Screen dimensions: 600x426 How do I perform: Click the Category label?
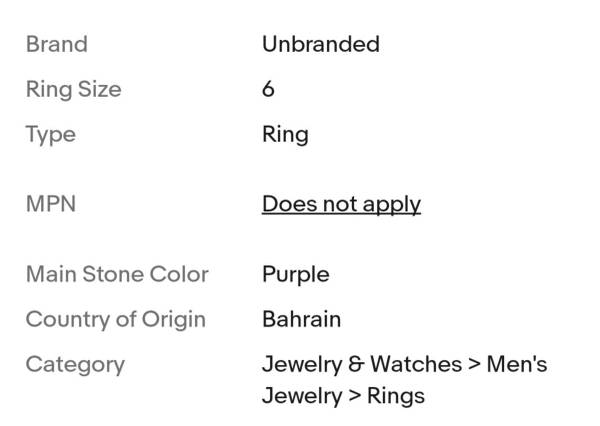pyautogui.click(x=75, y=364)
